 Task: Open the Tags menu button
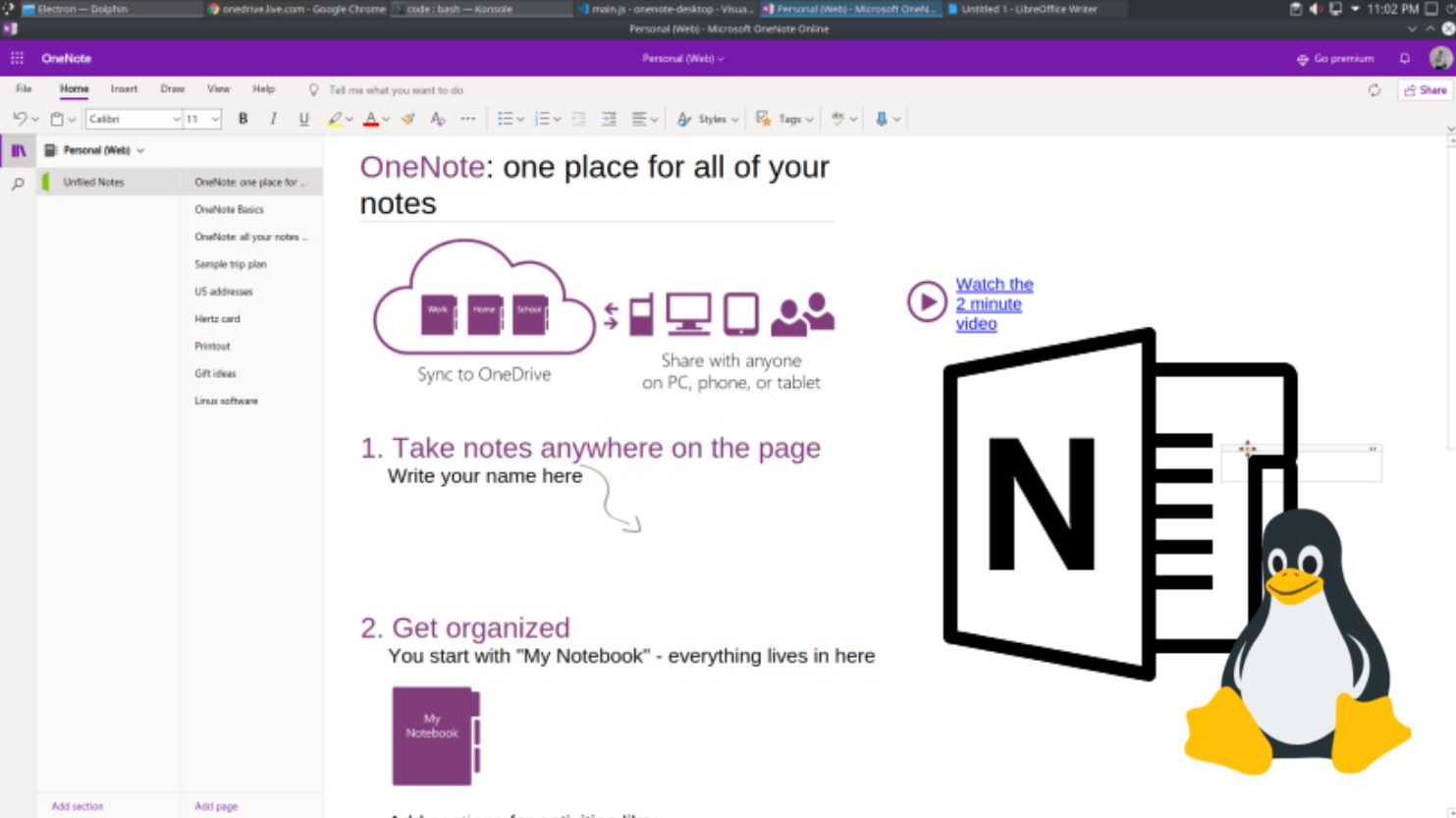tap(784, 119)
